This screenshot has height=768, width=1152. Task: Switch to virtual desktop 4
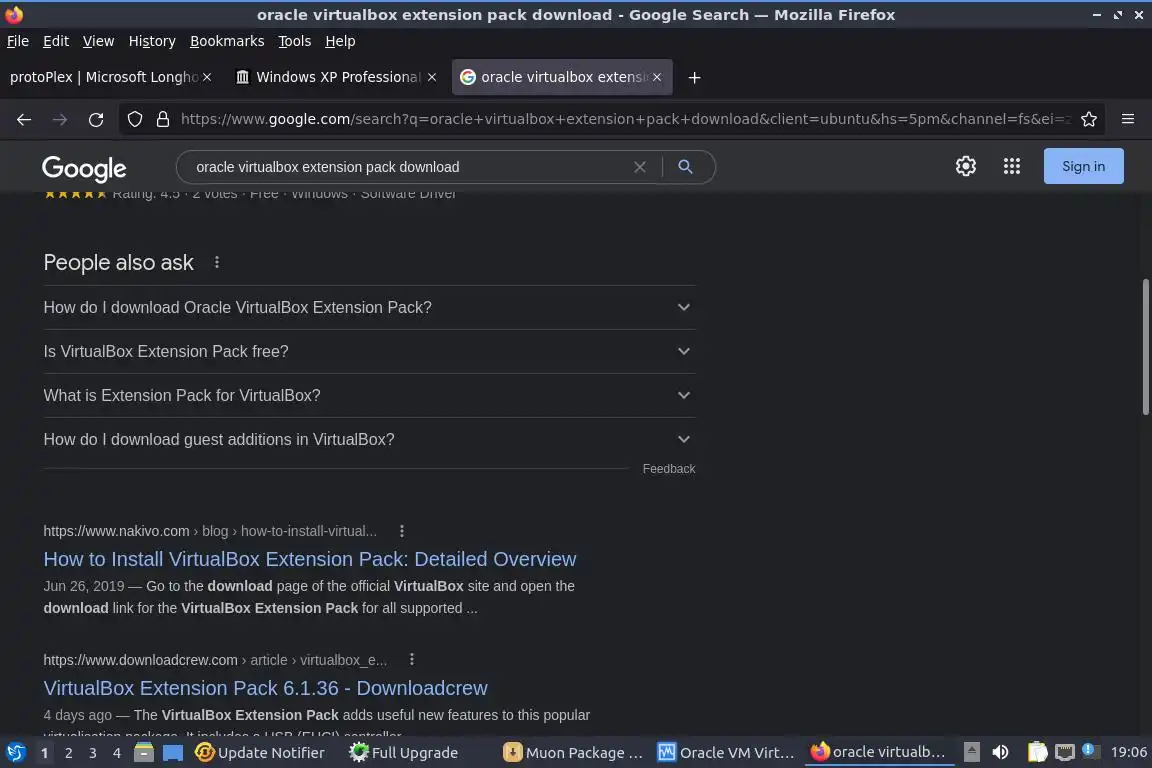pyautogui.click(x=117, y=753)
